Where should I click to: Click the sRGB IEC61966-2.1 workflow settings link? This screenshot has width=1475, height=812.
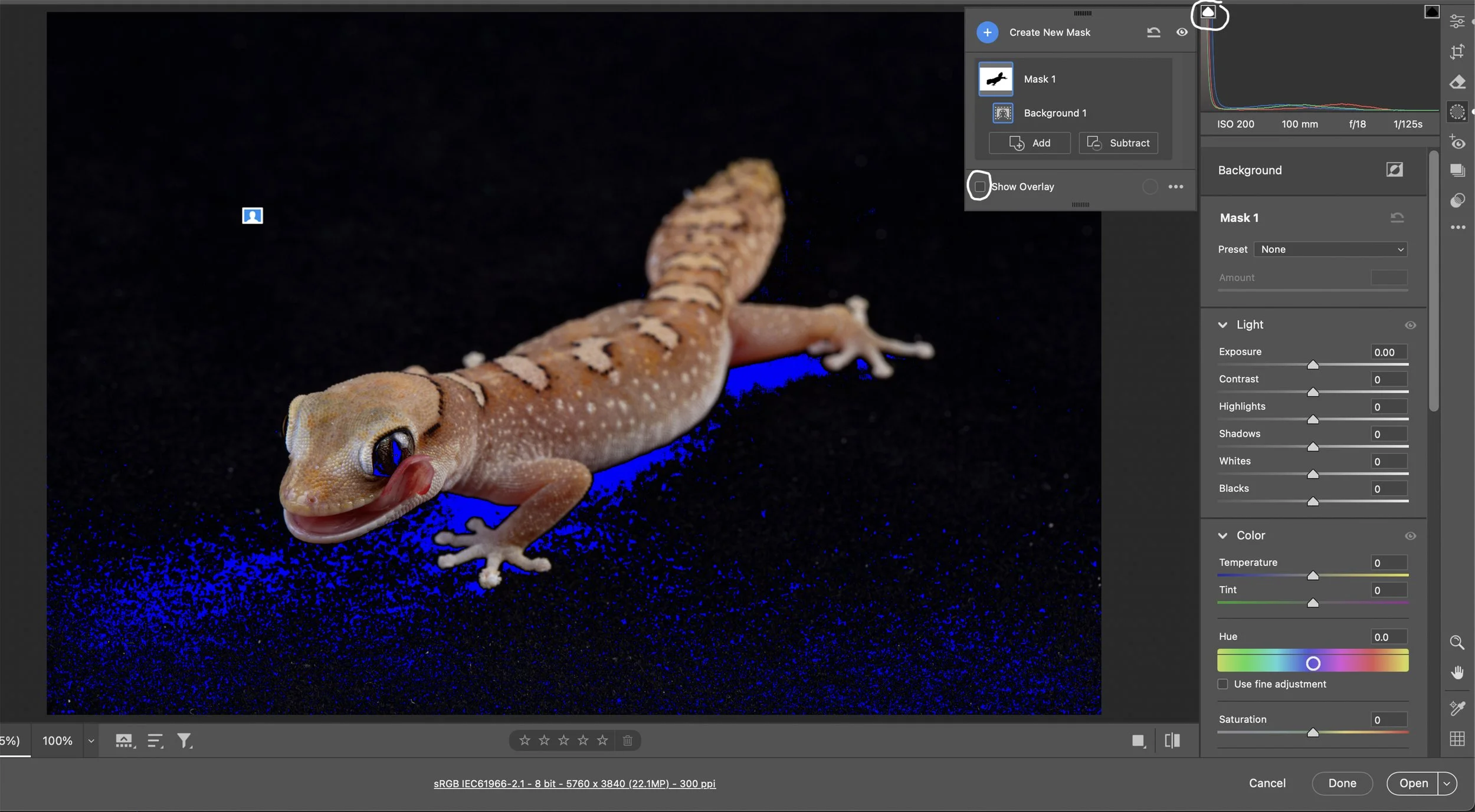coord(575,783)
